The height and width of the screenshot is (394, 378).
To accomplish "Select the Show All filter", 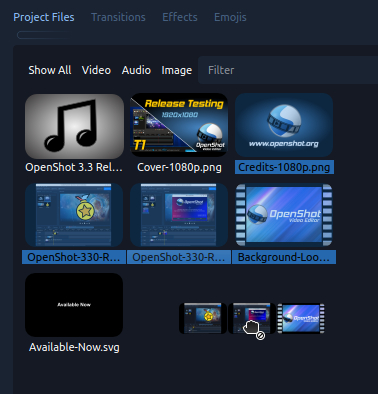I will [x=50, y=70].
